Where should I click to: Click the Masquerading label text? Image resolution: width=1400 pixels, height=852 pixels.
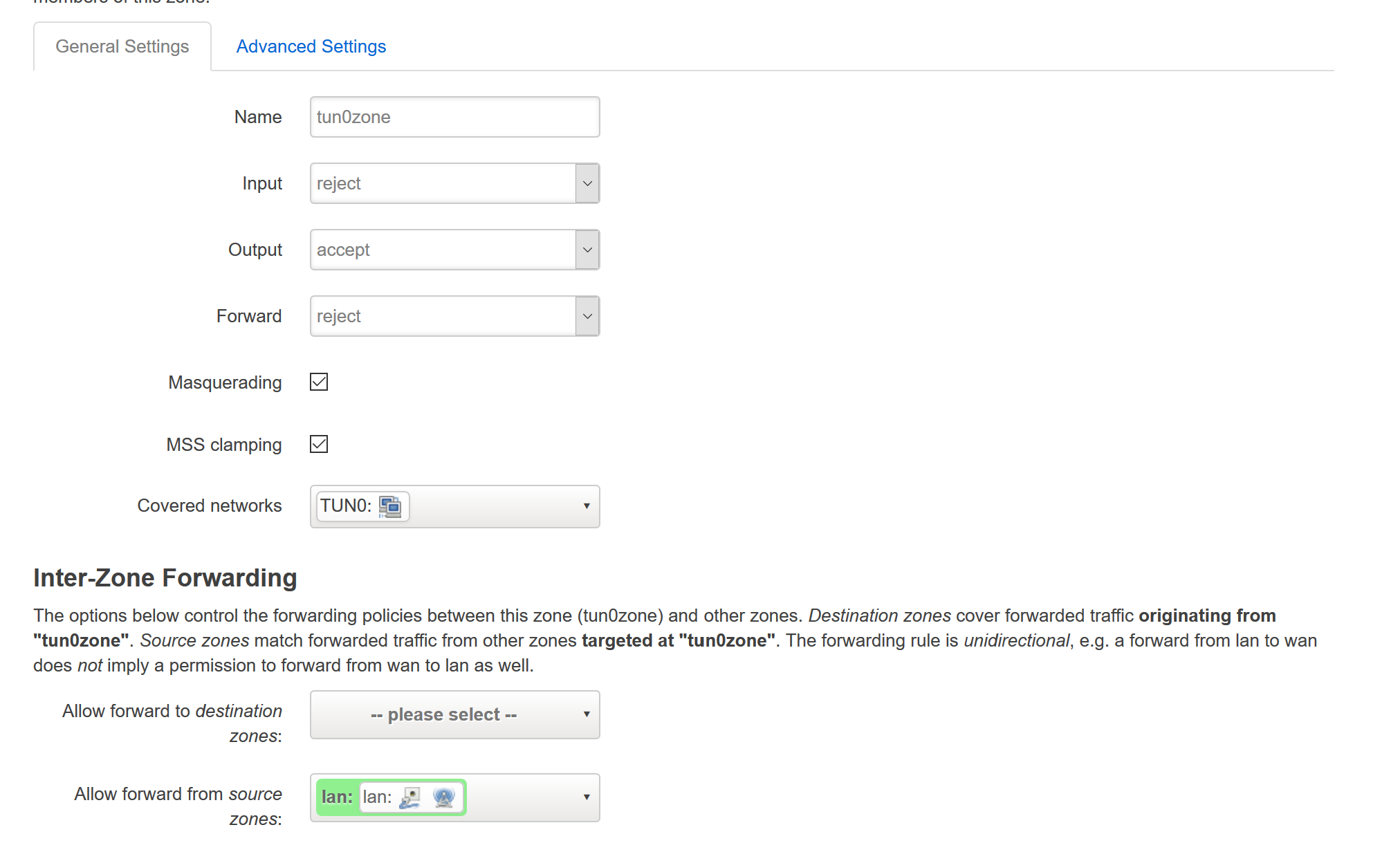[225, 382]
